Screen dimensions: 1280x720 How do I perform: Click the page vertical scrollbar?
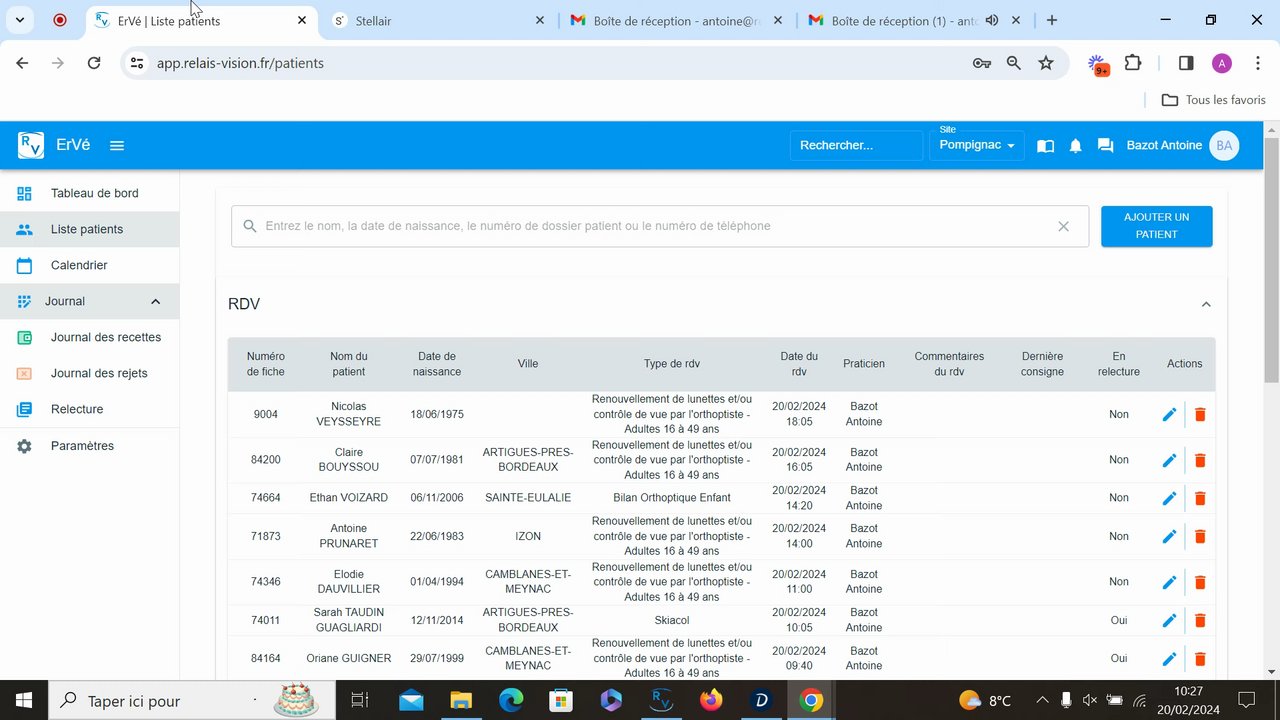[x=1272, y=260]
